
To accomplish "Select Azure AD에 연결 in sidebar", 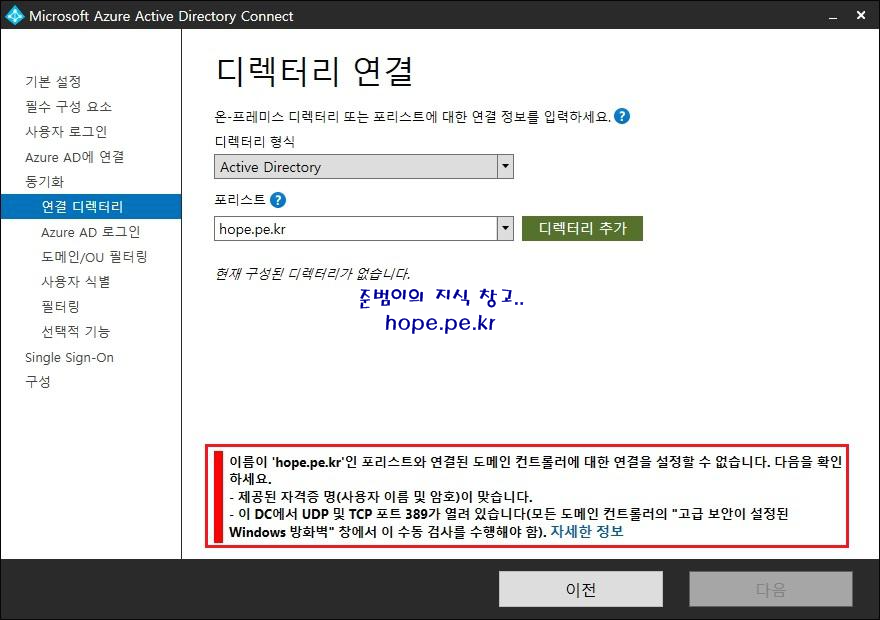I will (x=75, y=157).
